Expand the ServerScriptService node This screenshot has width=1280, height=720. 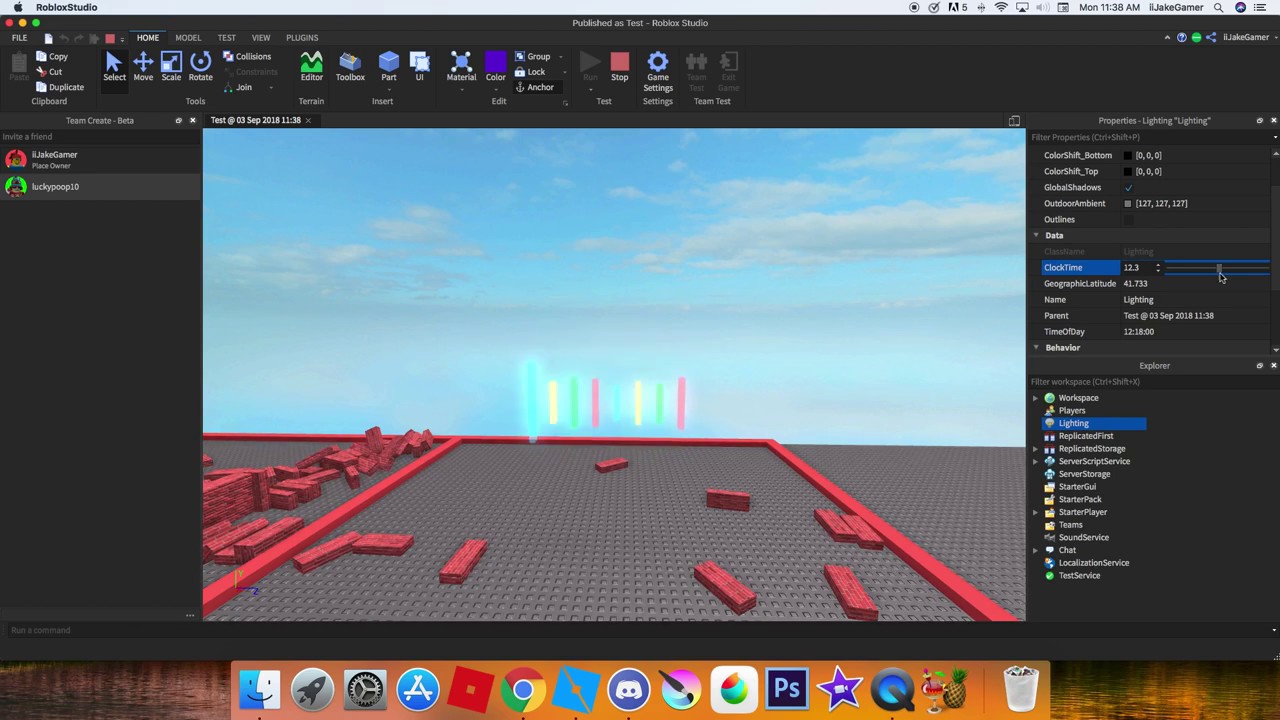(1036, 462)
